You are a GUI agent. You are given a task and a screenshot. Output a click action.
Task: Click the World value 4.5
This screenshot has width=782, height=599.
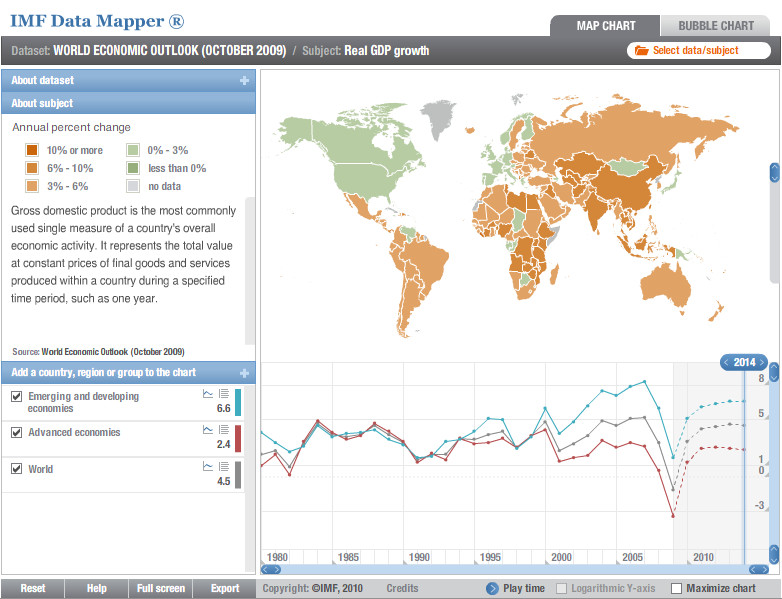pos(223,481)
